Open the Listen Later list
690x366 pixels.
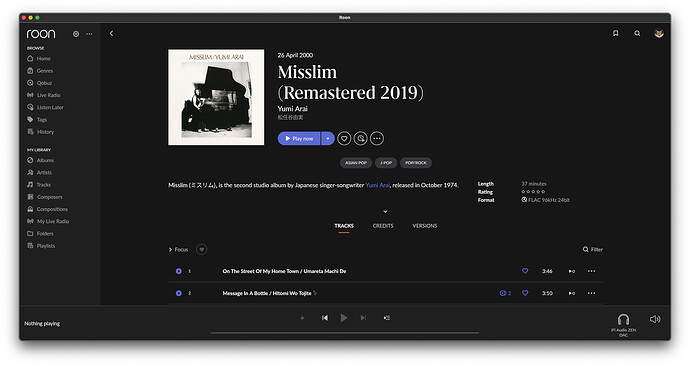pos(45,107)
